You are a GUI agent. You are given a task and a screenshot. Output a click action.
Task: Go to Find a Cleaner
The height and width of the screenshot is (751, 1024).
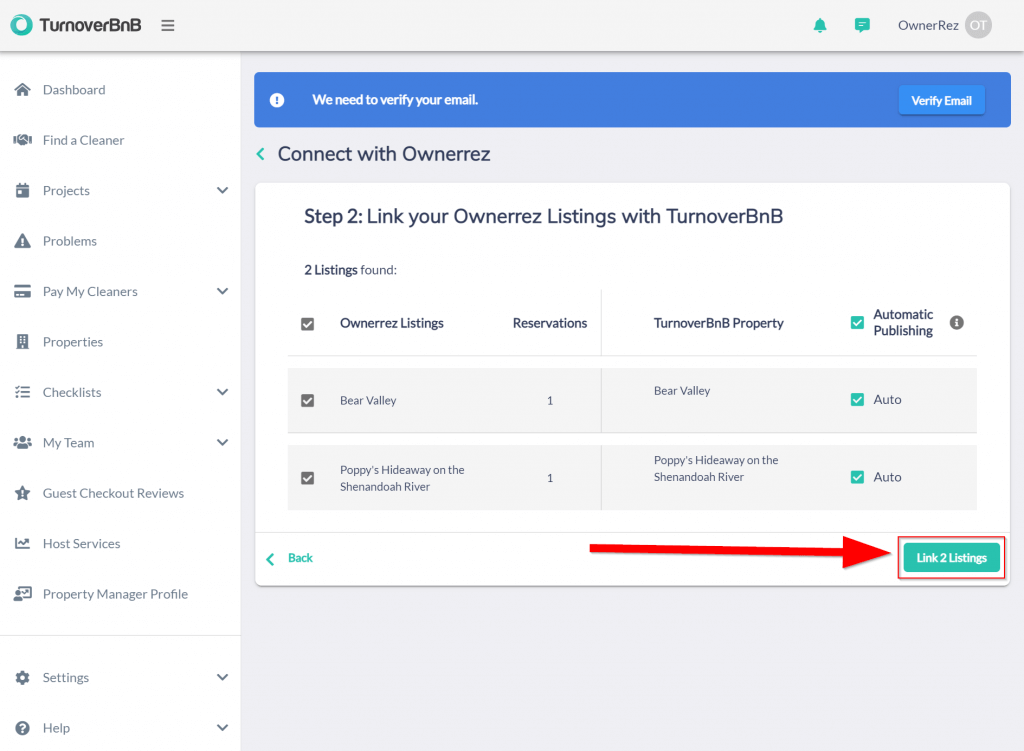84,140
